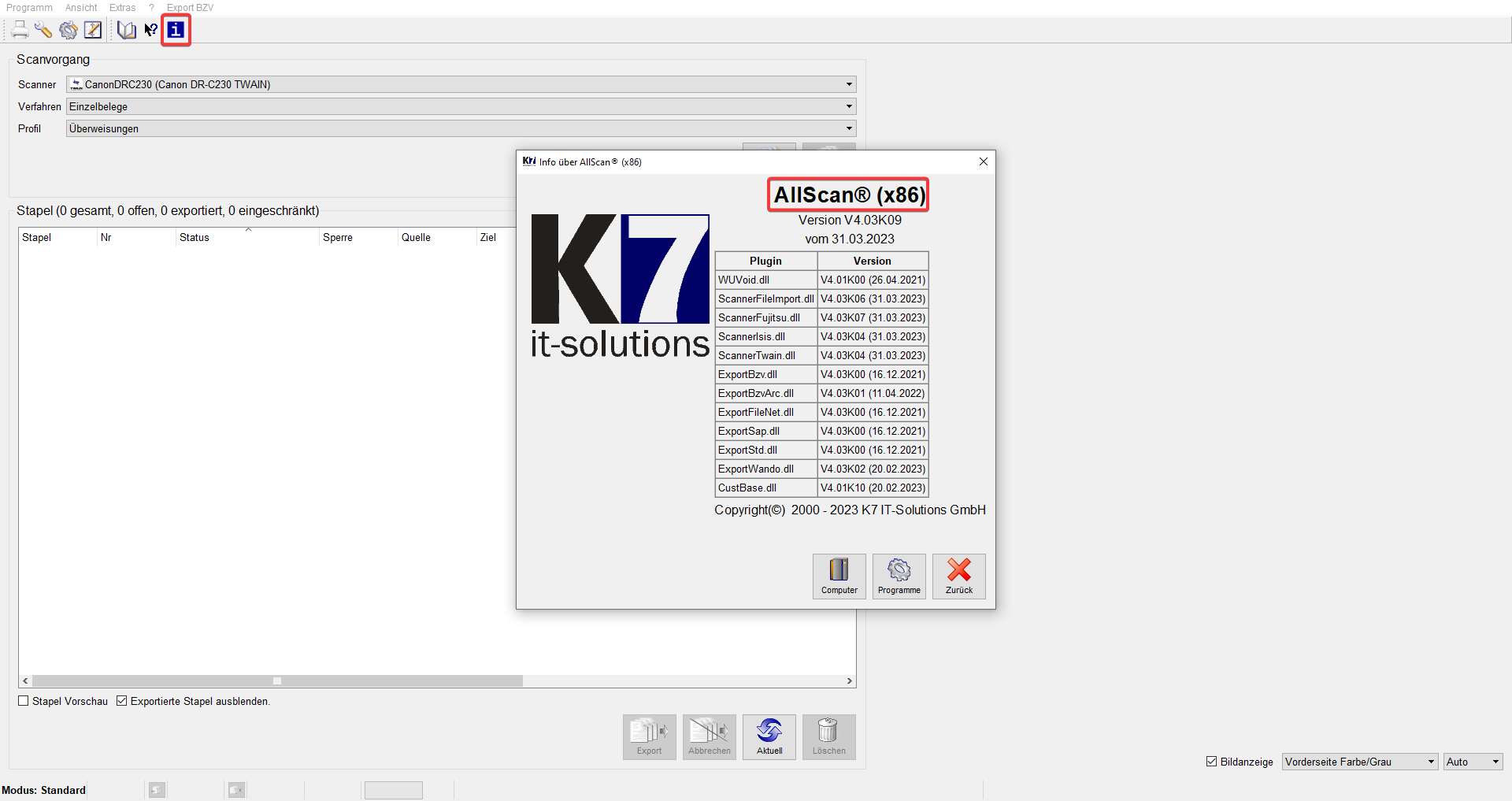1512x801 pixels.
Task: Open the Extras menu
Action: [x=122, y=8]
